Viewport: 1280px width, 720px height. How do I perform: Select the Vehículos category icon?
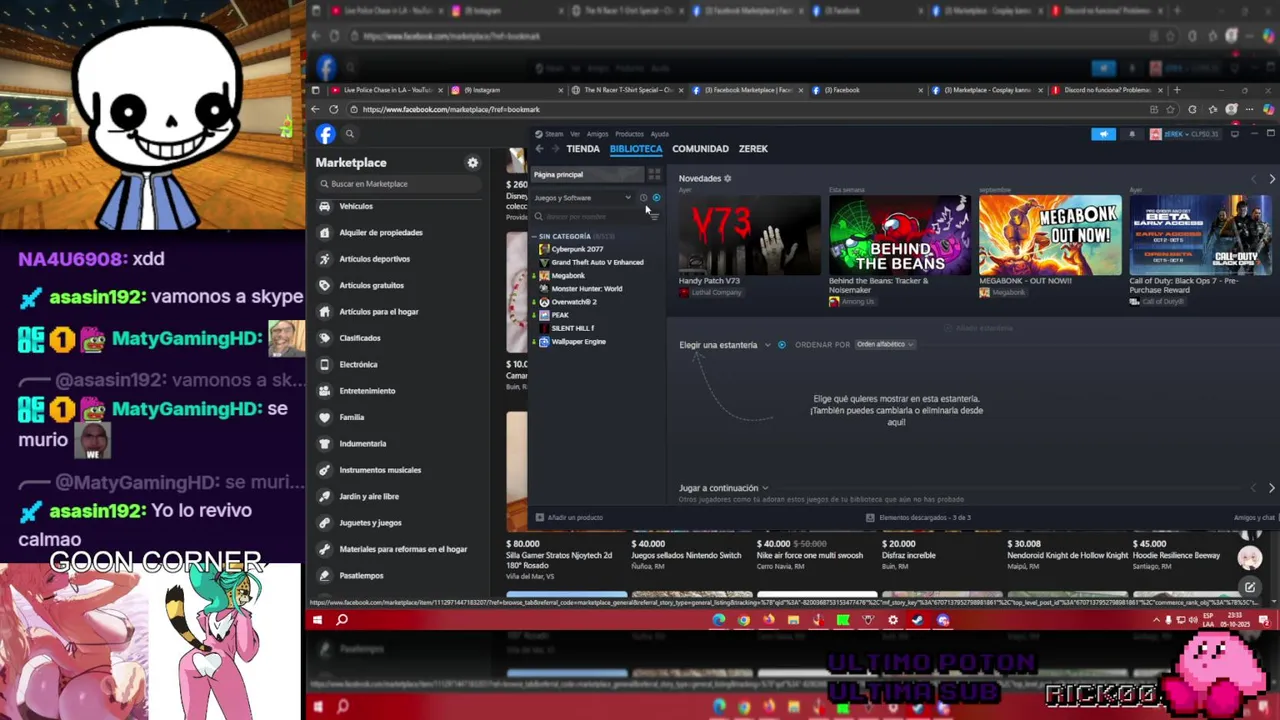324,206
